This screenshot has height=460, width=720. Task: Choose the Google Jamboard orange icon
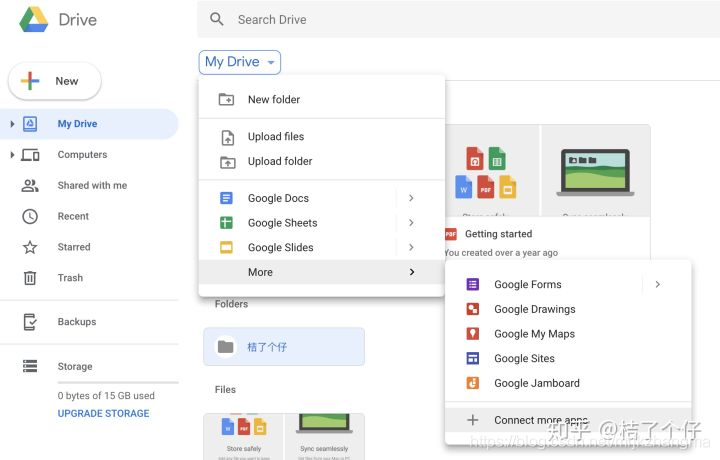tap(472, 383)
